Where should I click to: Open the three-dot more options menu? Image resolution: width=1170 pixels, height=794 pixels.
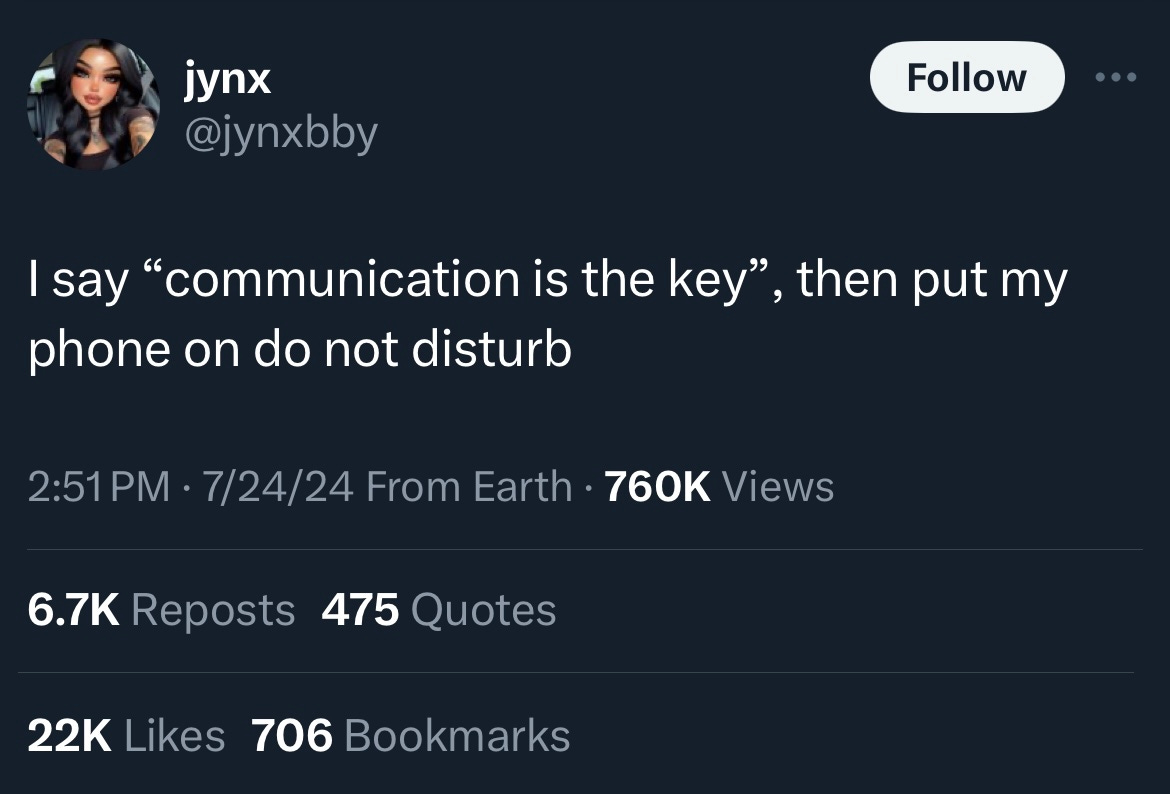(1116, 77)
